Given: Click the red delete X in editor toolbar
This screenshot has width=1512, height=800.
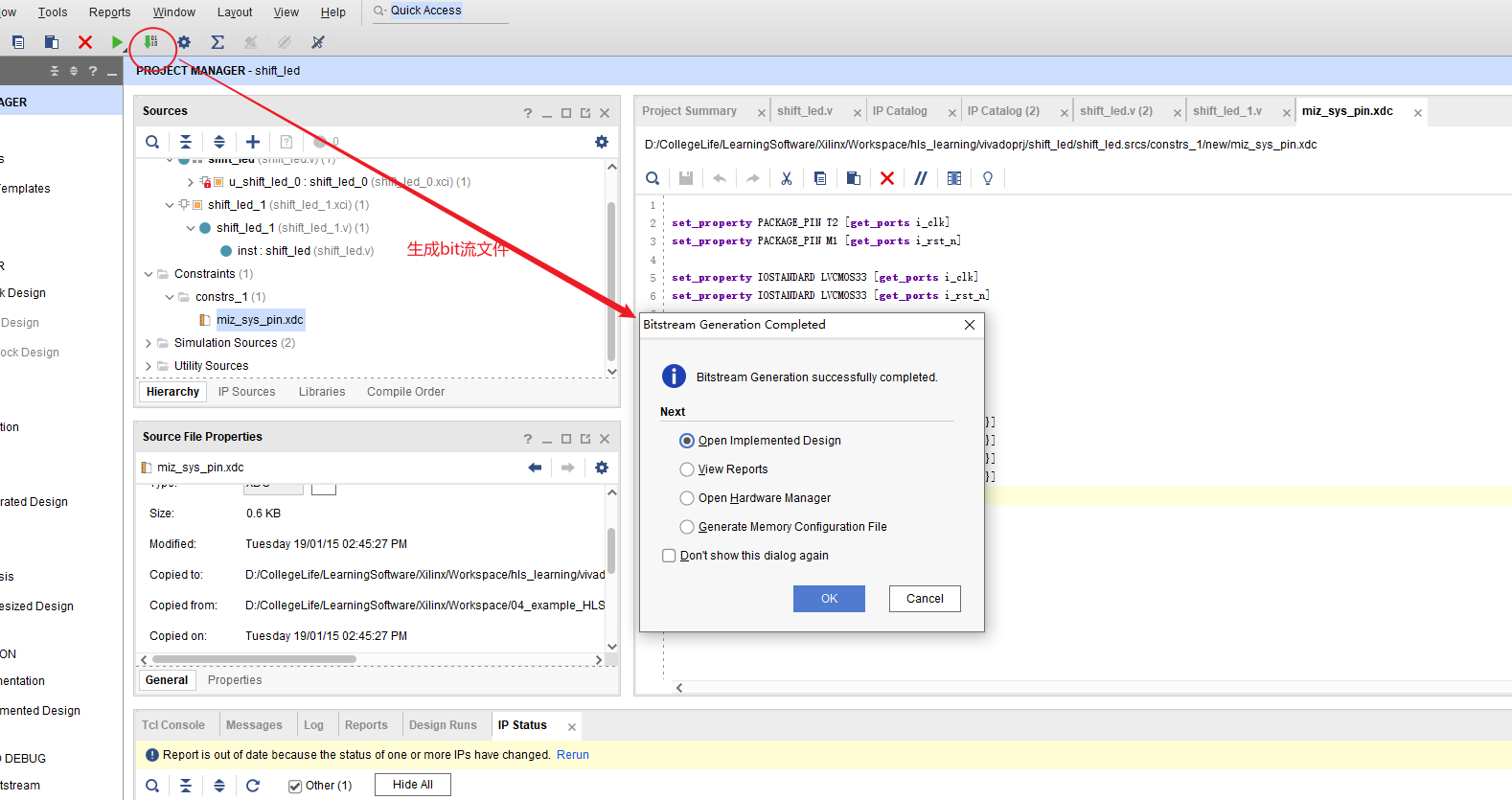Looking at the screenshot, I should [887, 178].
